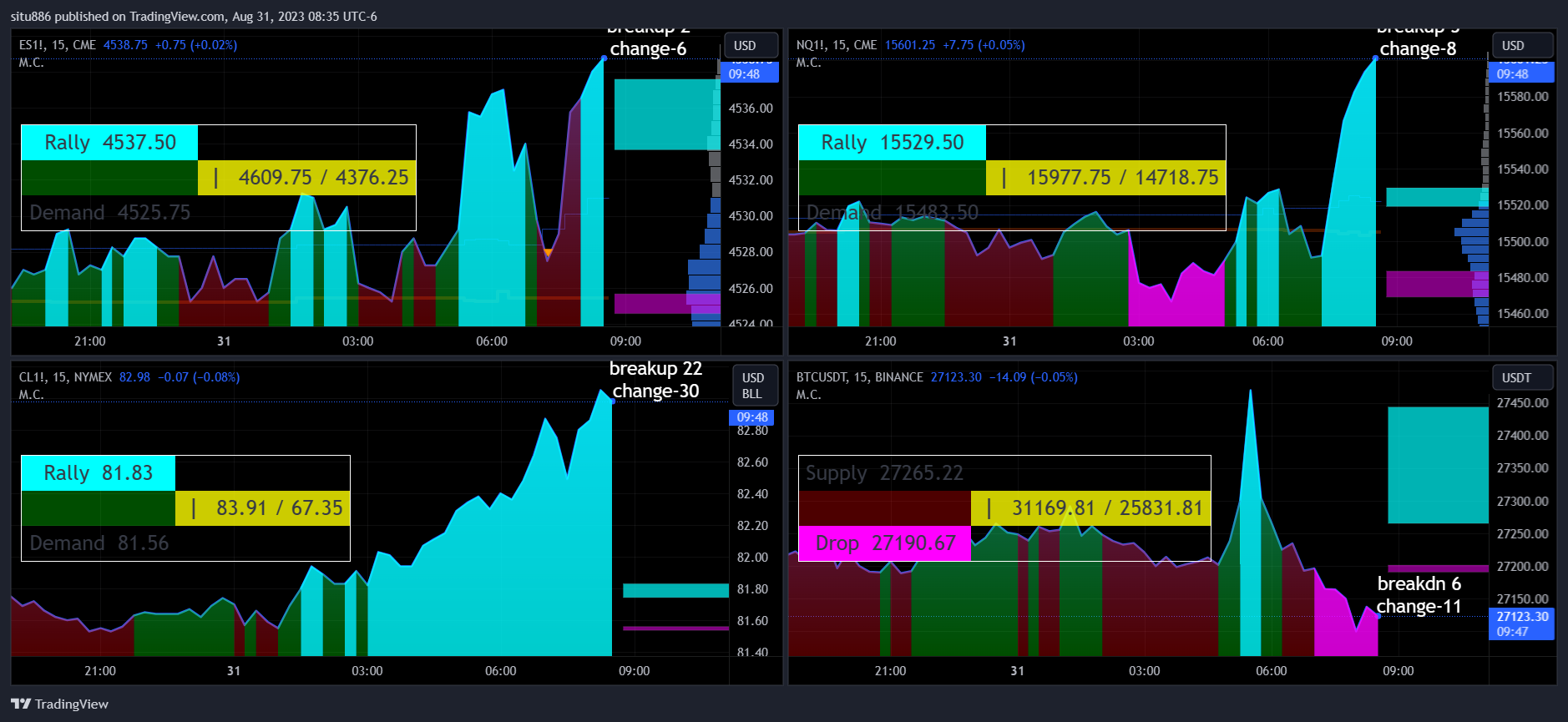The height and width of the screenshot is (722, 1568).
Task: Click the 4609.75 / 4376.25 yellow cell
Action: [306, 178]
